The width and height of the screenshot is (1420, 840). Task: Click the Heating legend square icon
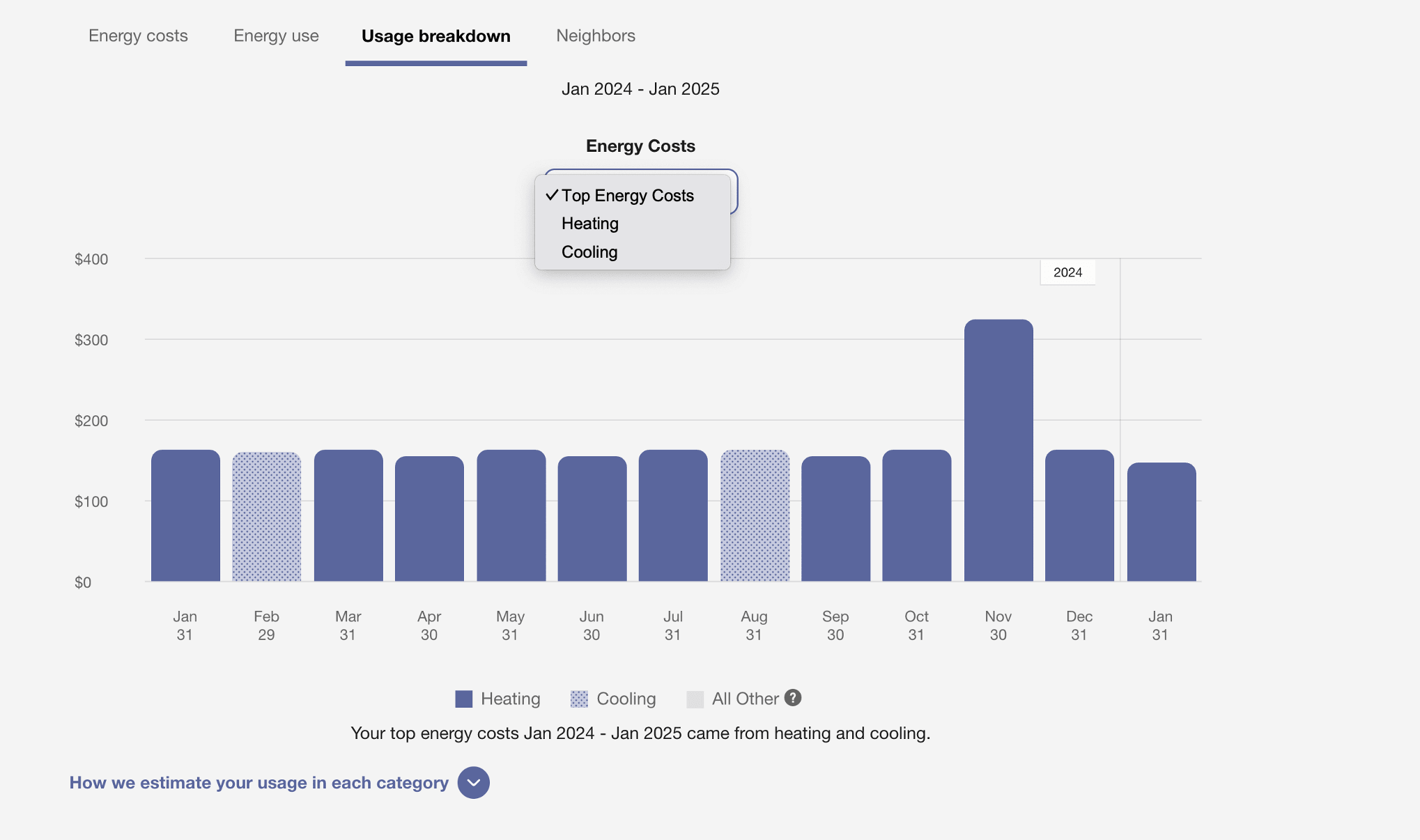[463, 699]
